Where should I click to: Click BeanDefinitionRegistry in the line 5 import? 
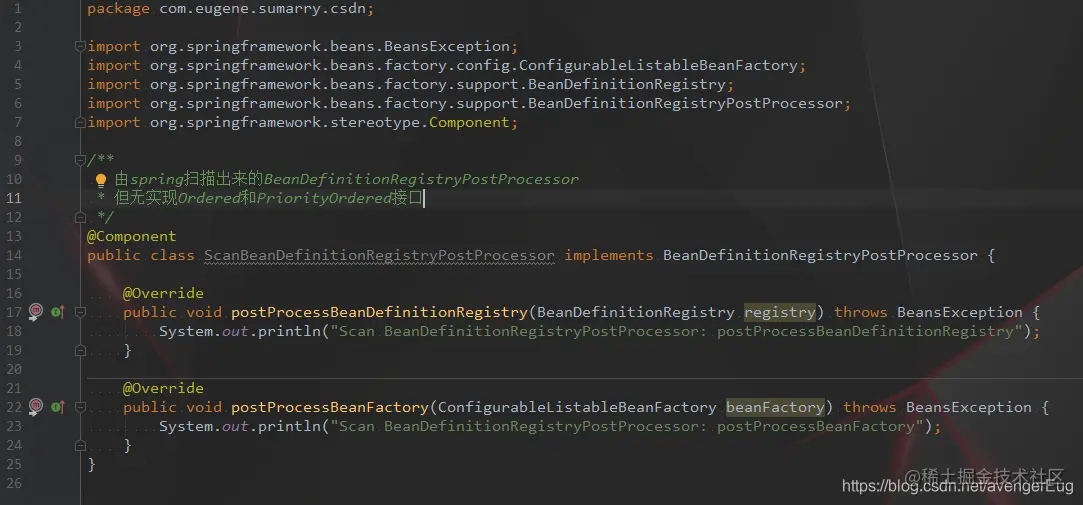(x=626, y=84)
